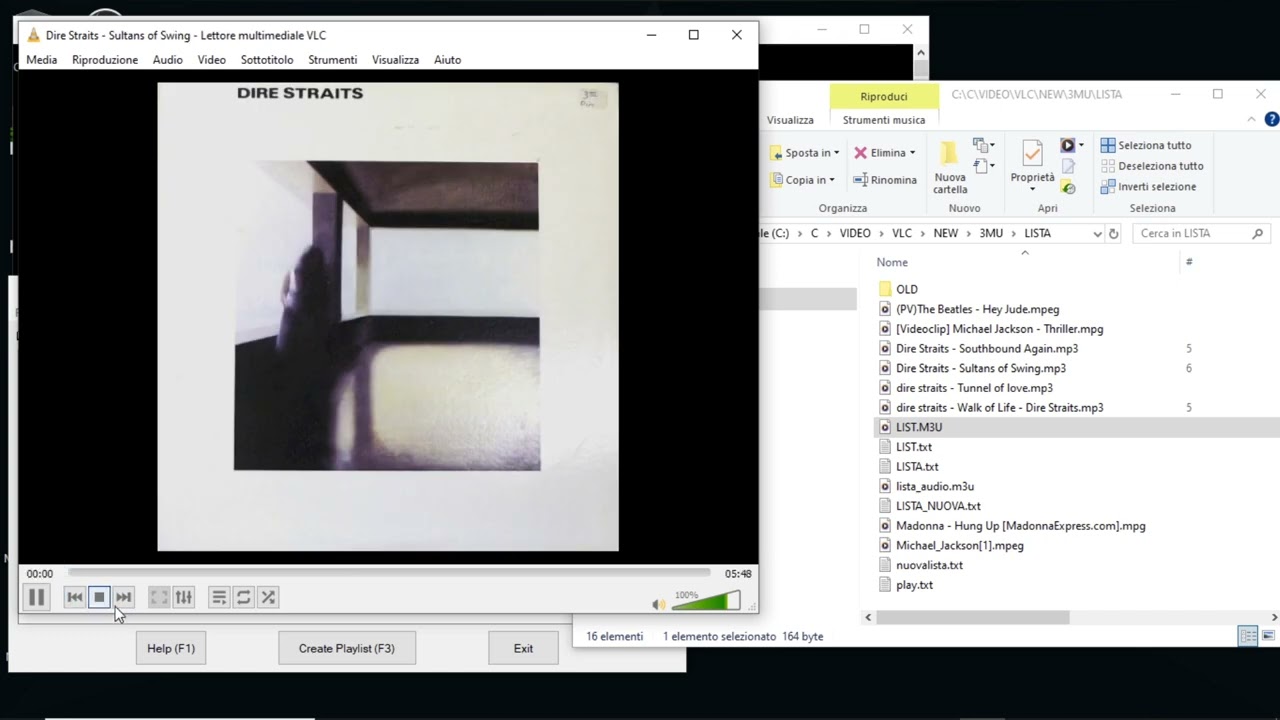Screen dimensions: 1280x720
Task: Click 3MU in the breadcrumb path
Action: tap(991, 234)
